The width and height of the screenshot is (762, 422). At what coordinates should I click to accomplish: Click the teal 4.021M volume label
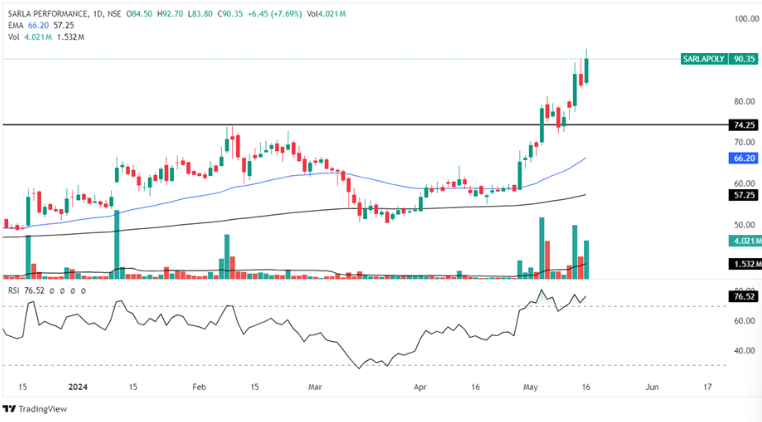741,241
